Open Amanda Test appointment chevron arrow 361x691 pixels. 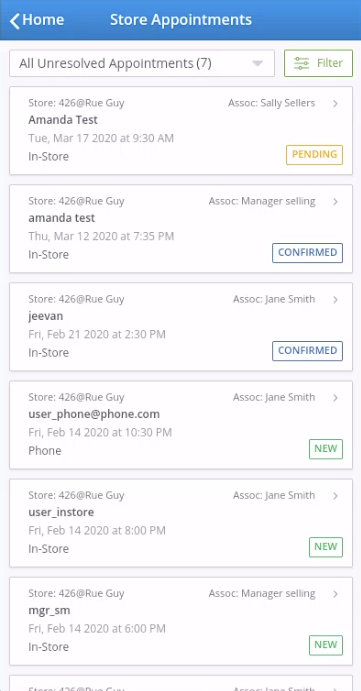click(x=335, y=104)
